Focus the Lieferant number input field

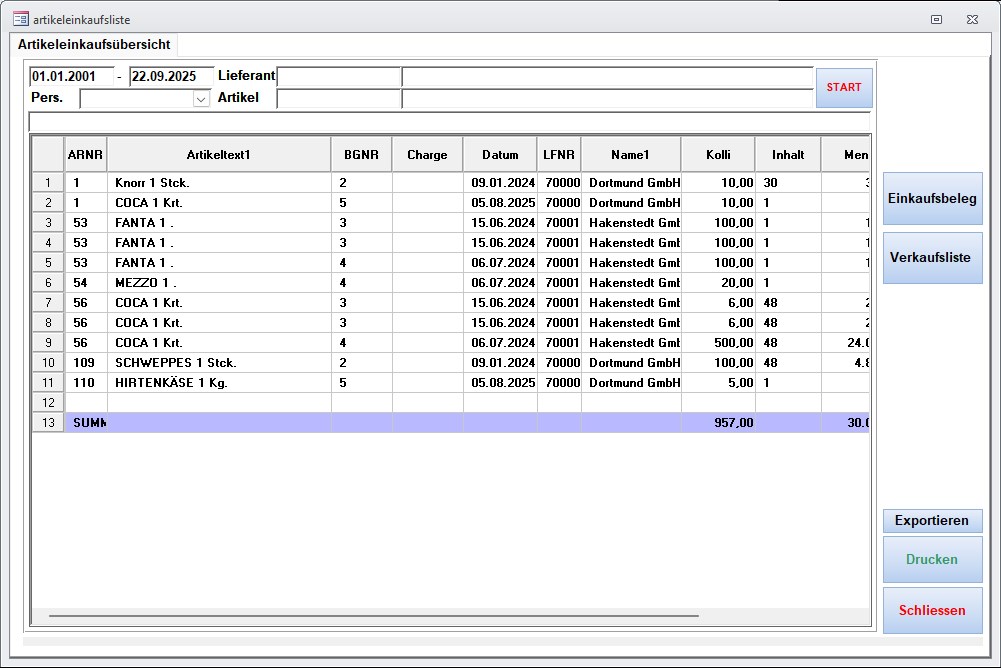coord(339,77)
